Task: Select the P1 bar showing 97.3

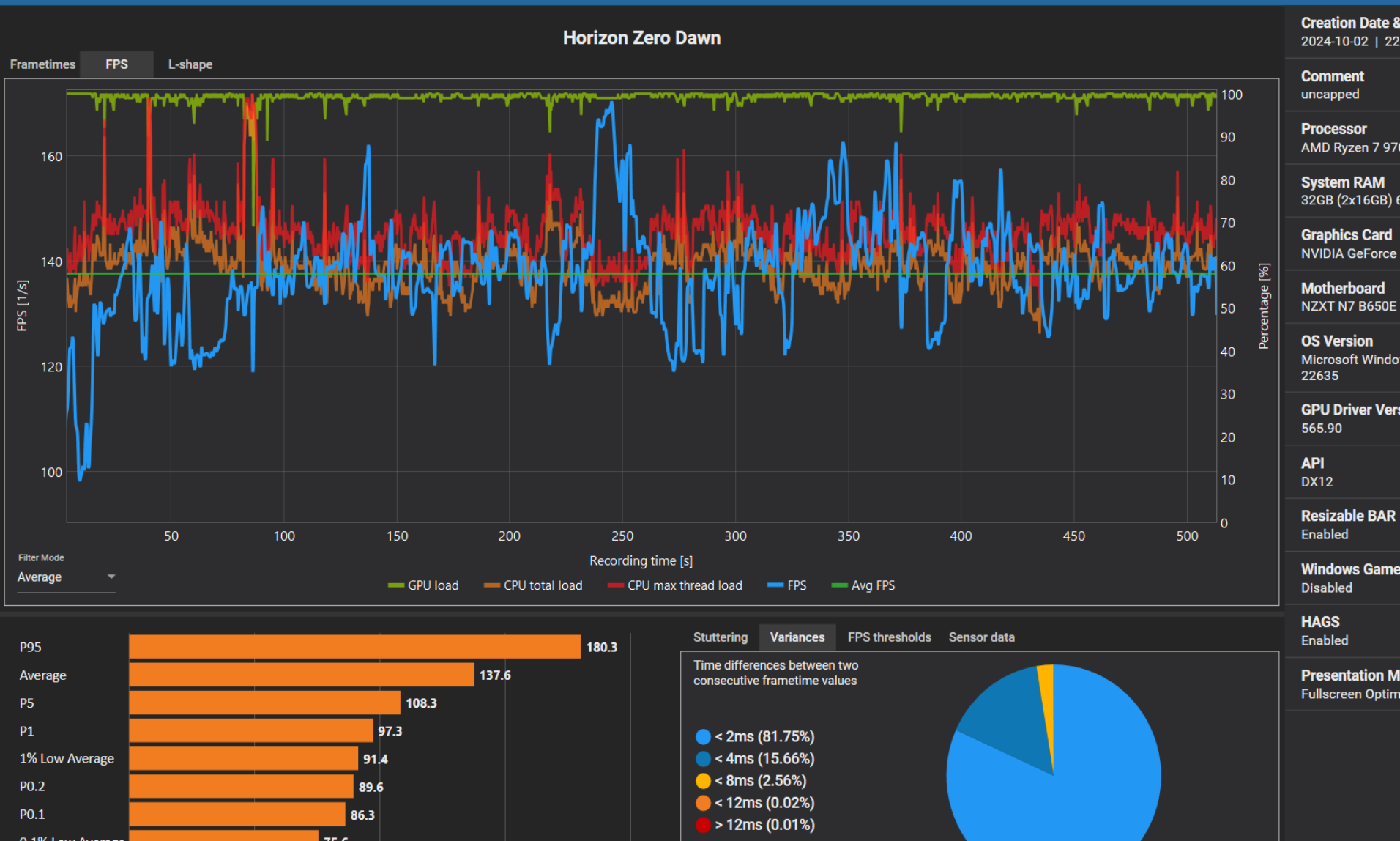Action: pos(250,730)
